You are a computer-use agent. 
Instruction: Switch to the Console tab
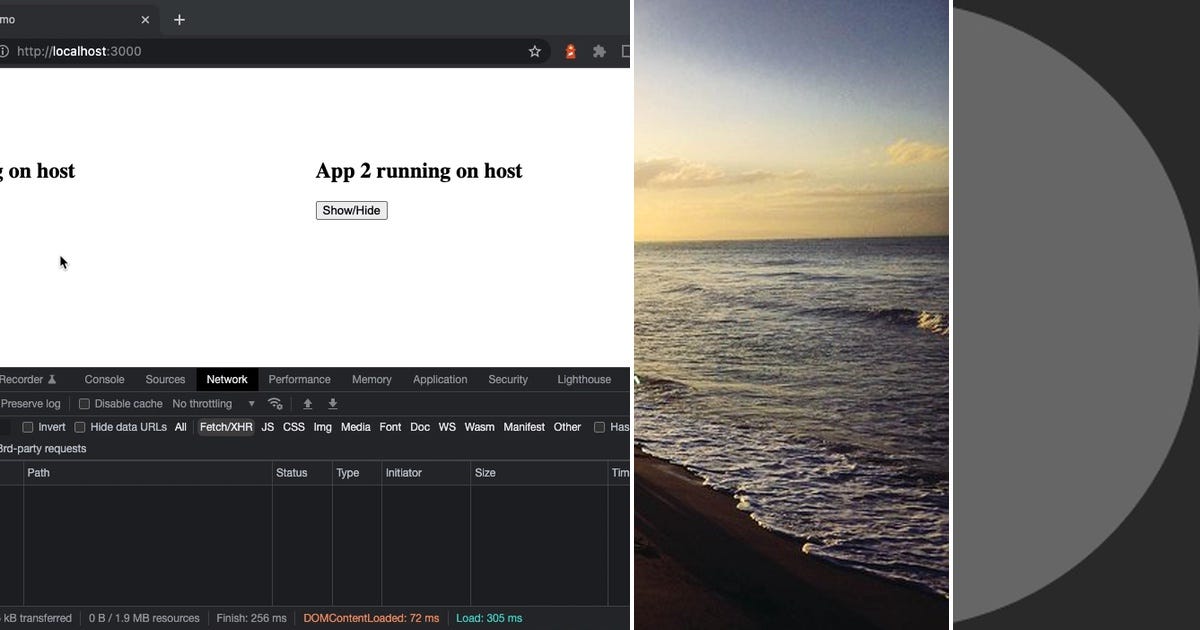point(103,379)
